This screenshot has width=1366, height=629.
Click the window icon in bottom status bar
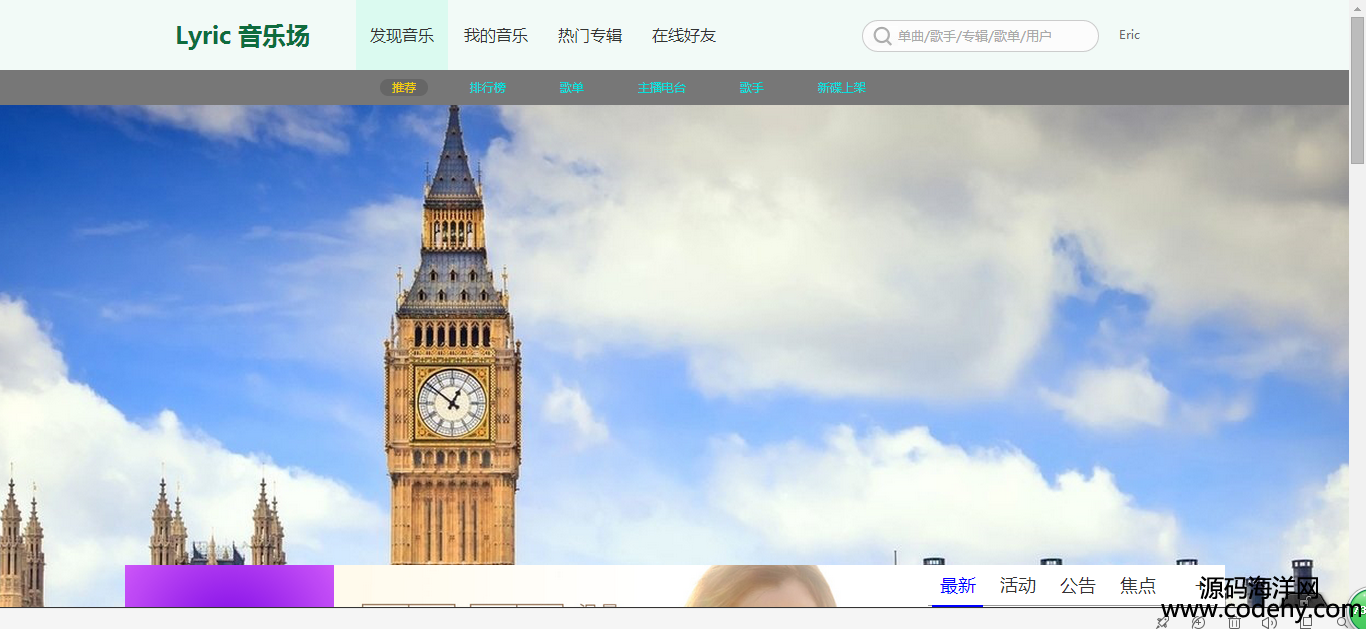[1306, 622]
